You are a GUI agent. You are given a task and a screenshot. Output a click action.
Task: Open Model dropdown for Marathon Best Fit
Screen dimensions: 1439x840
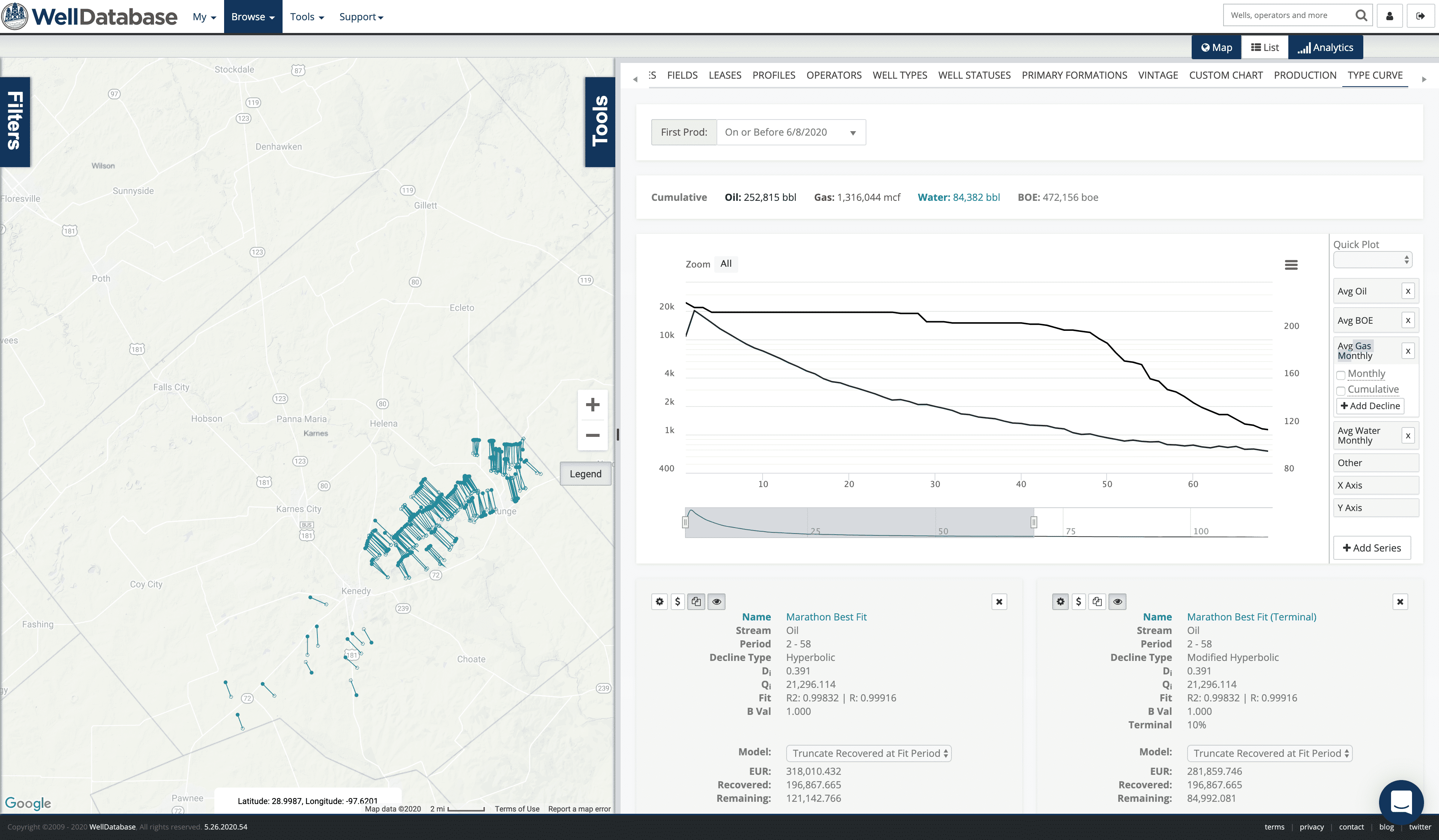[x=869, y=753]
